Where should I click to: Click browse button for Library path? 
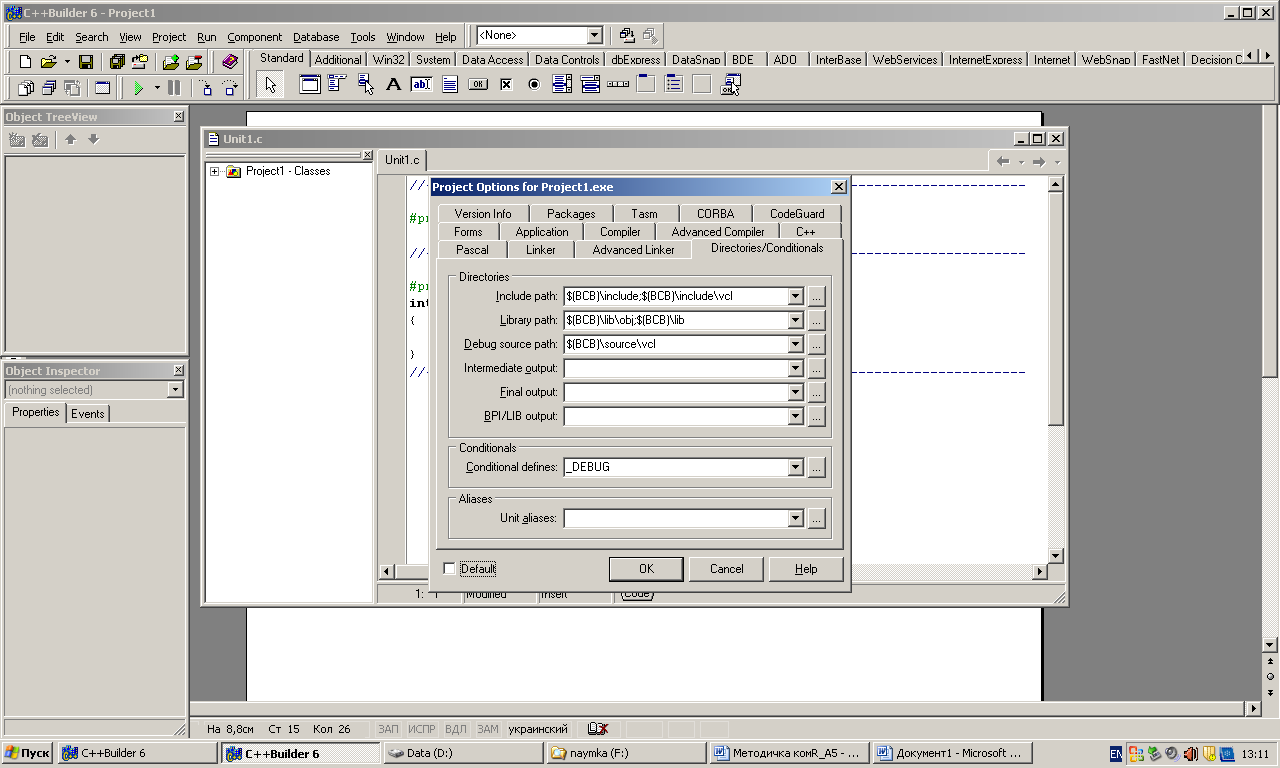tap(817, 320)
